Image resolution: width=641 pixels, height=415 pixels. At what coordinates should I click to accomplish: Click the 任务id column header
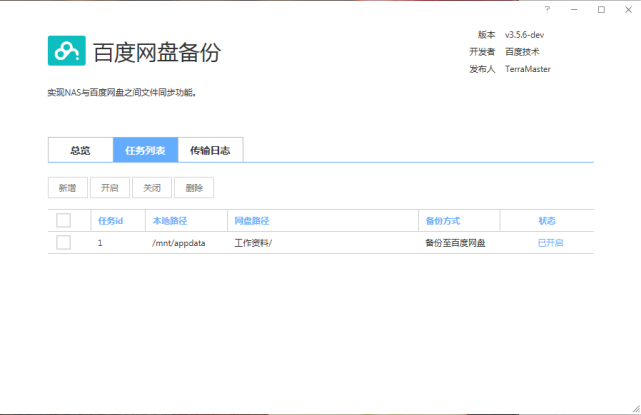[110, 220]
